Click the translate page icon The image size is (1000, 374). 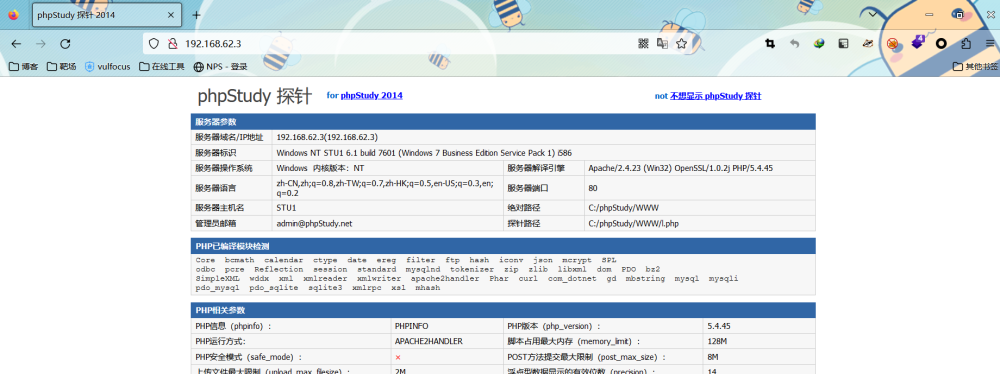click(663, 43)
